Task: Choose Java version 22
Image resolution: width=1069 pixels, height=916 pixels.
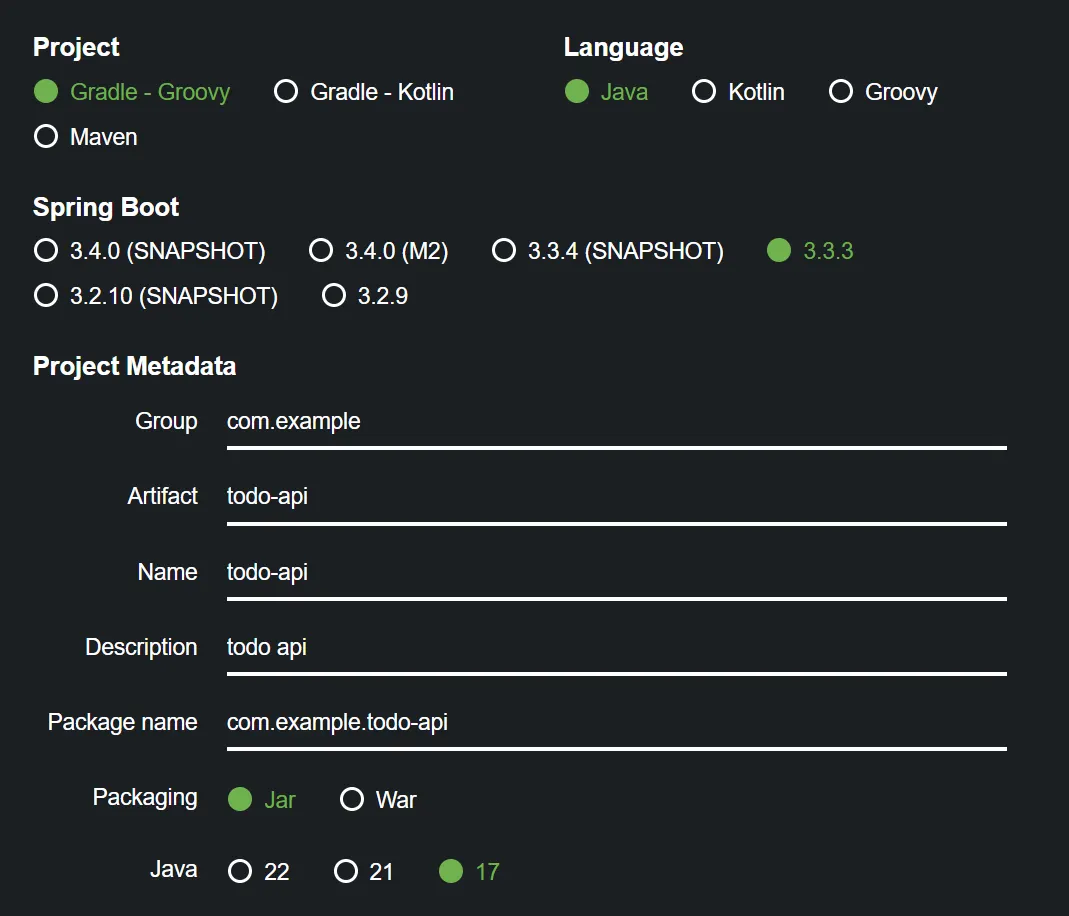Action: tap(240, 872)
